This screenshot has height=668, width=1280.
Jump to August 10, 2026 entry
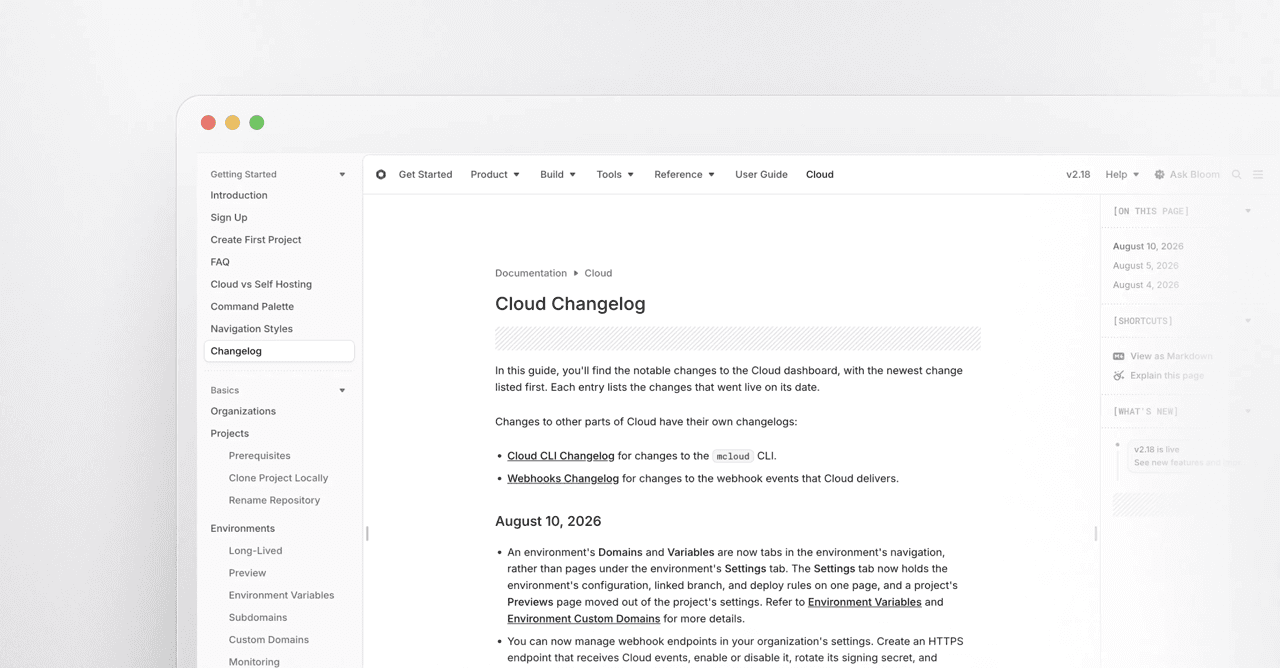point(1148,246)
